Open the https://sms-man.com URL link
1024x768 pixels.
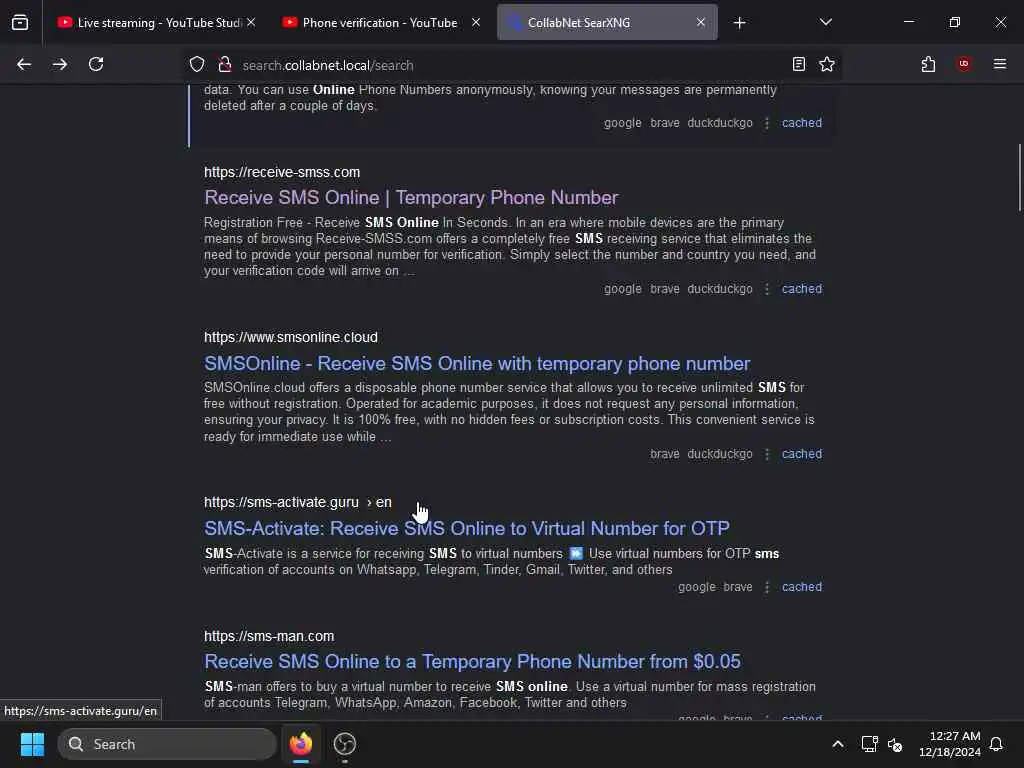point(268,635)
